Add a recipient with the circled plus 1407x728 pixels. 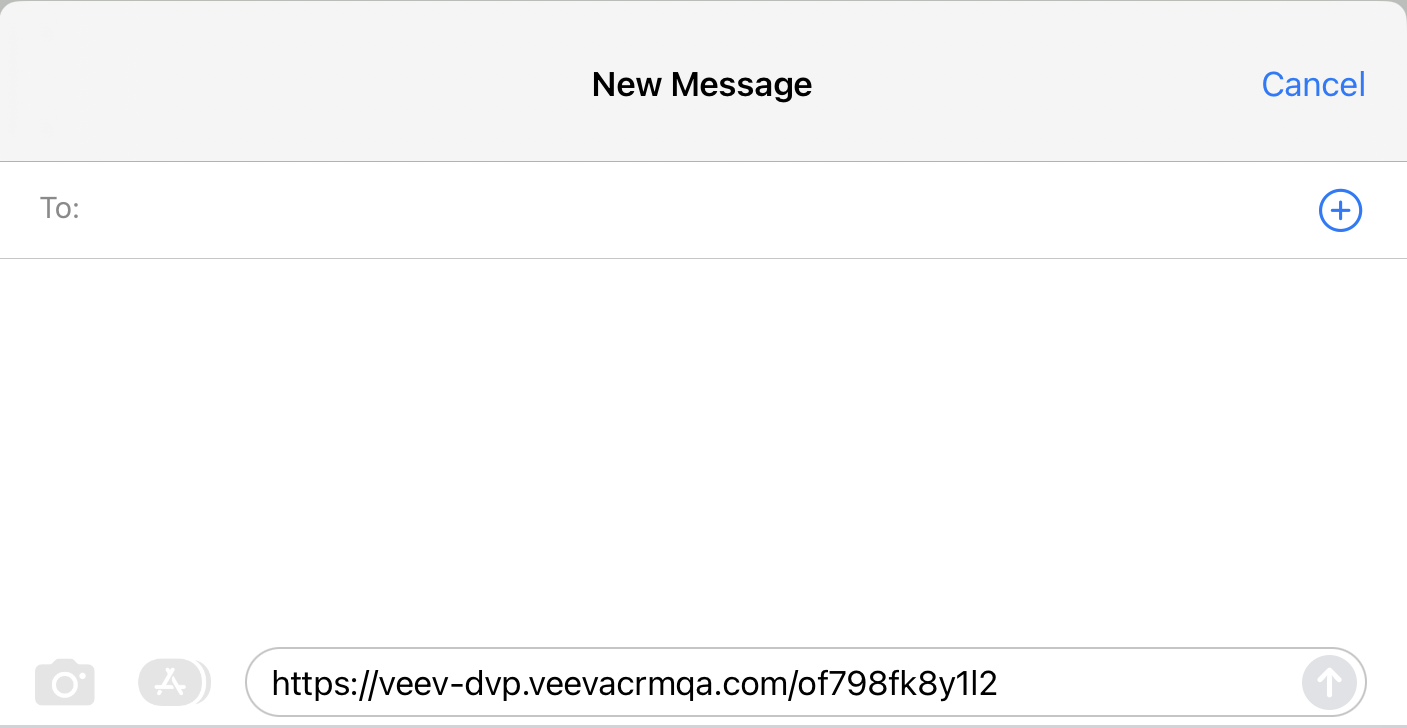pos(1340,211)
